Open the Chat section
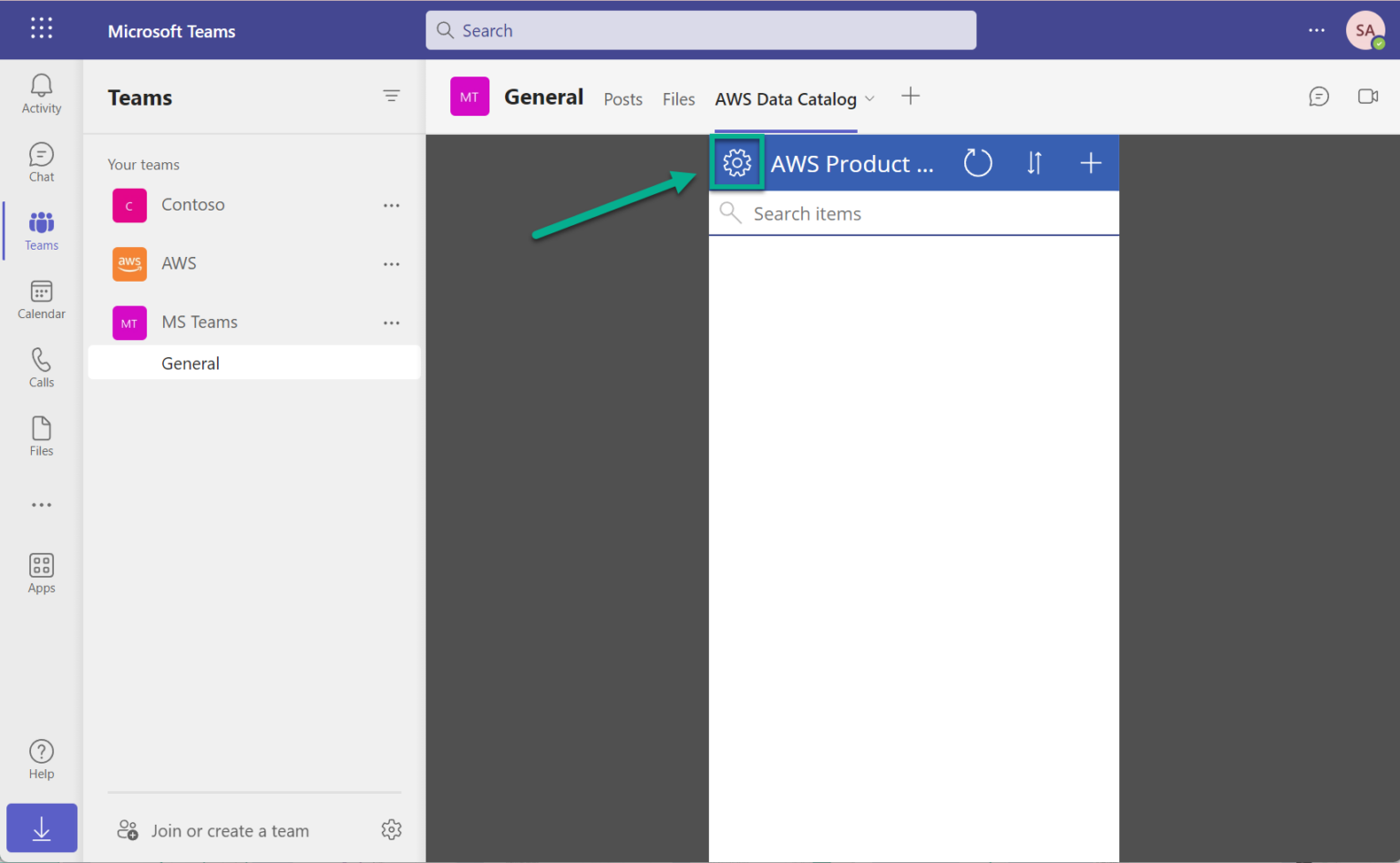Image resolution: width=1400 pixels, height=863 pixels. (x=41, y=162)
